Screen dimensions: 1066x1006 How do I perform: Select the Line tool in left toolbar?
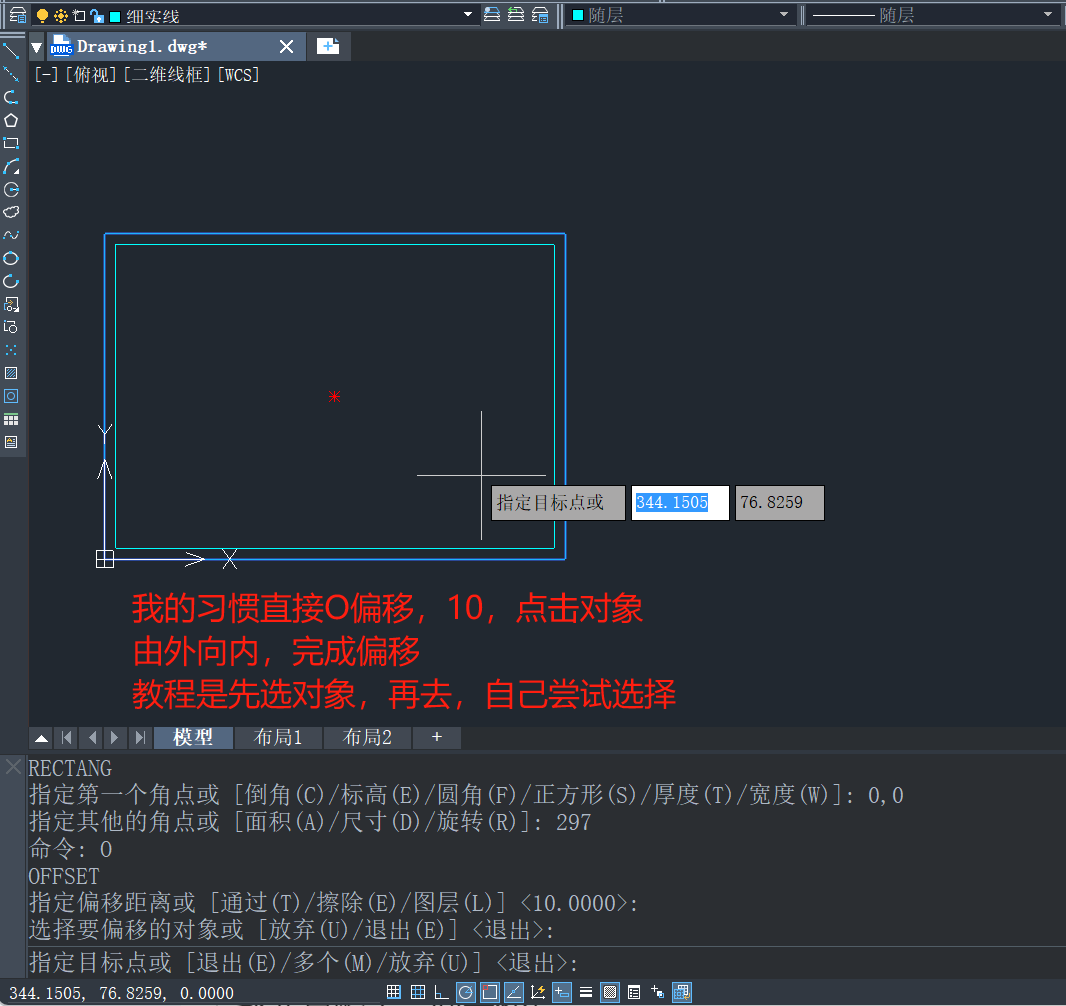tap(11, 51)
